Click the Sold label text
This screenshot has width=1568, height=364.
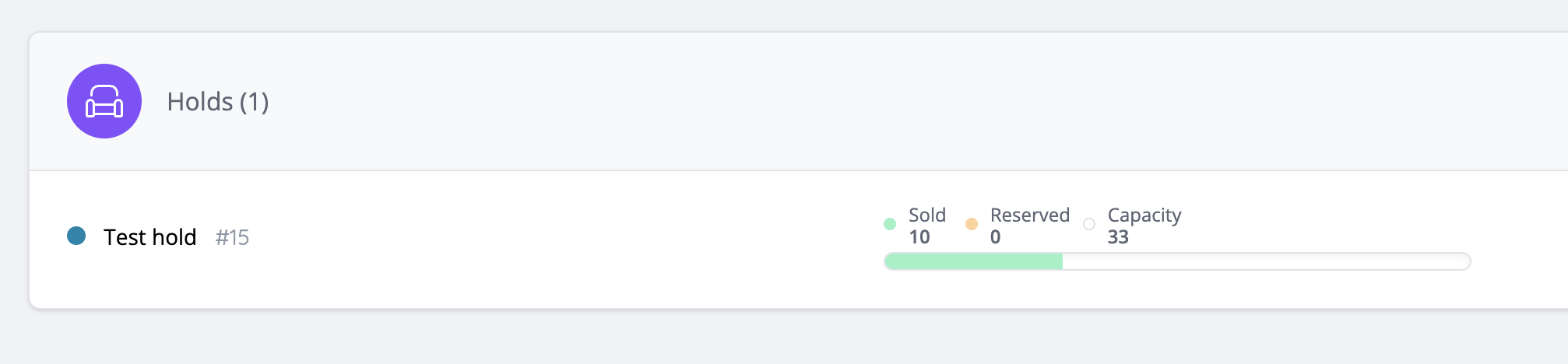pyautogui.click(x=927, y=215)
